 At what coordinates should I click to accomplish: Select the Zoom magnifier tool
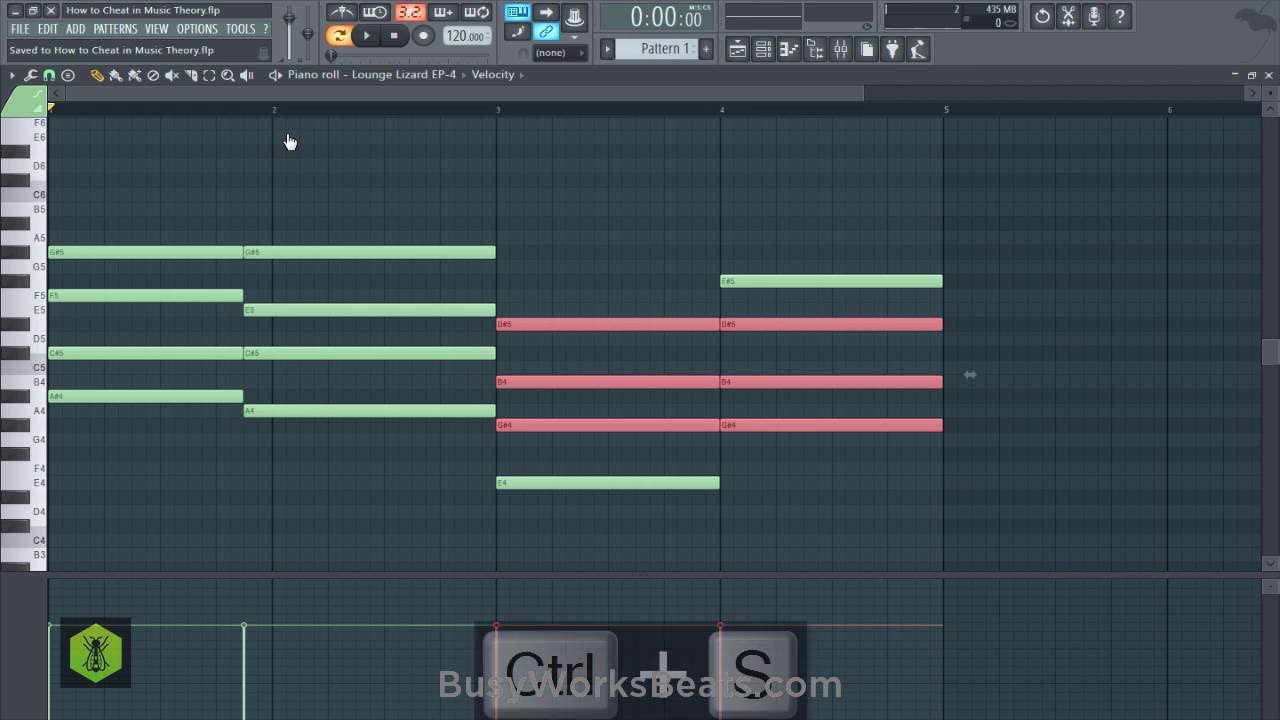(x=228, y=75)
